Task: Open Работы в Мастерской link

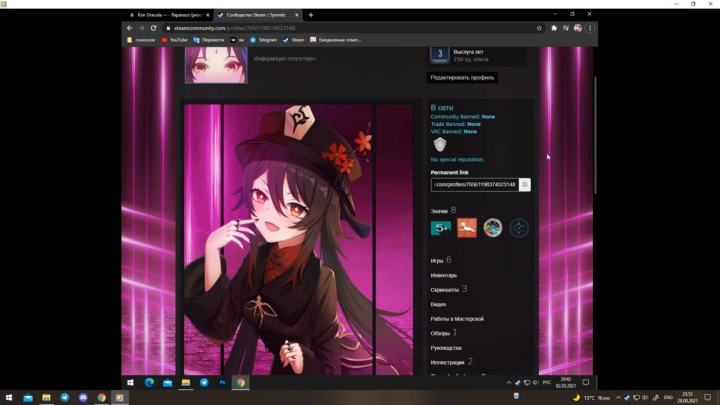Action: click(x=457, y=319)
